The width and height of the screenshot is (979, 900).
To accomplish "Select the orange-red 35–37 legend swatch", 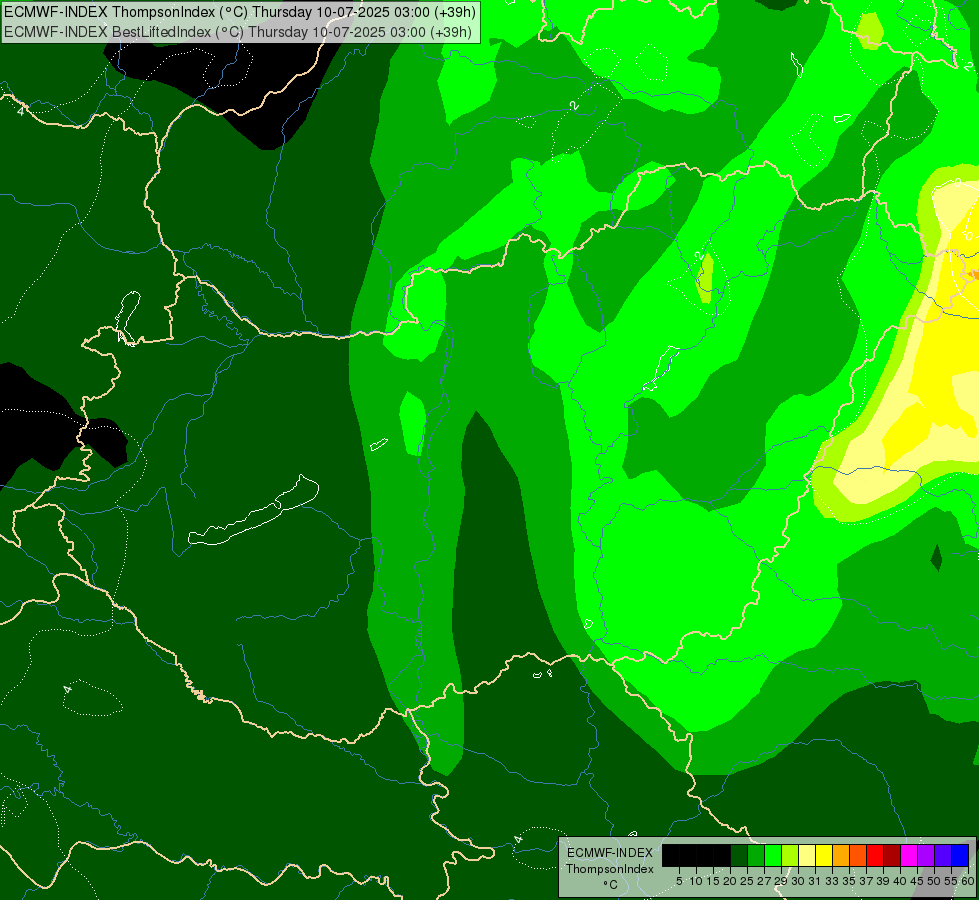I will 858,855.
